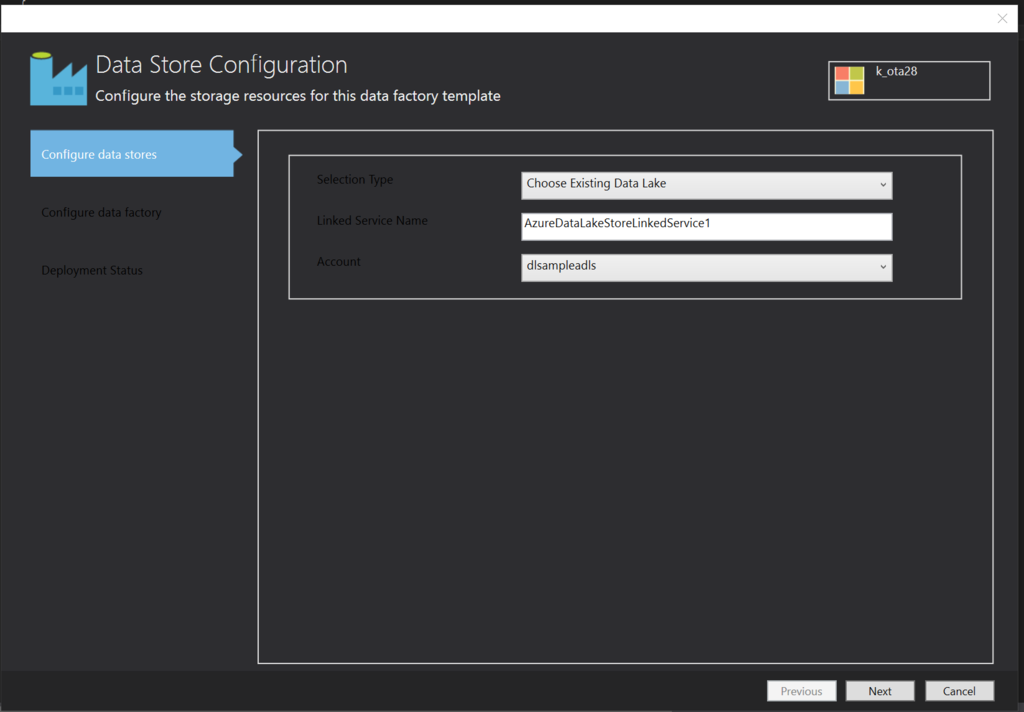Image resolution: width=1024 pixels, height=712 pixels.
Task: Click the subtitle about configuring storage resources
Action: click(x=298, y=96)
